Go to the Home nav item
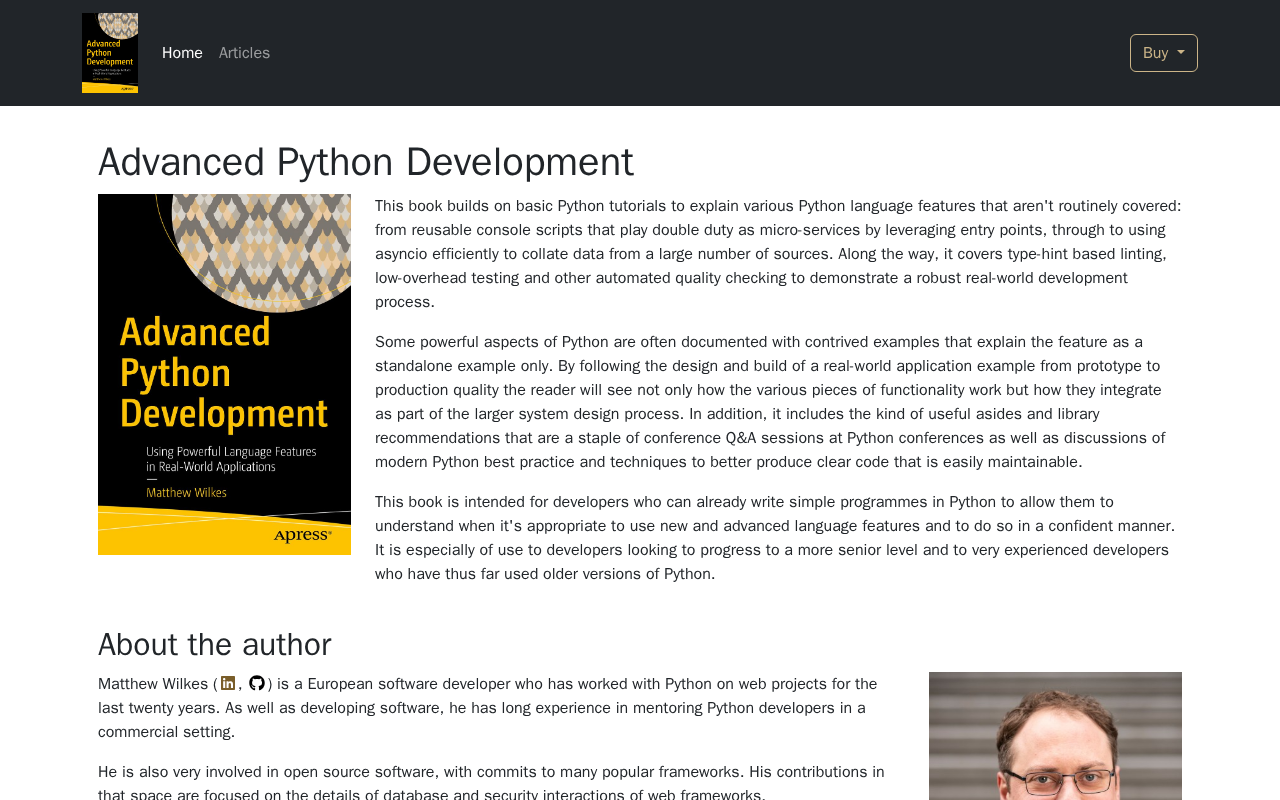 182,53
